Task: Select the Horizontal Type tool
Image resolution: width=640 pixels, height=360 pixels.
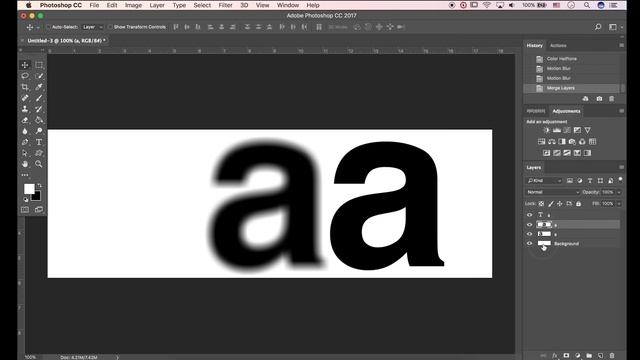Action: click(39, 142)
